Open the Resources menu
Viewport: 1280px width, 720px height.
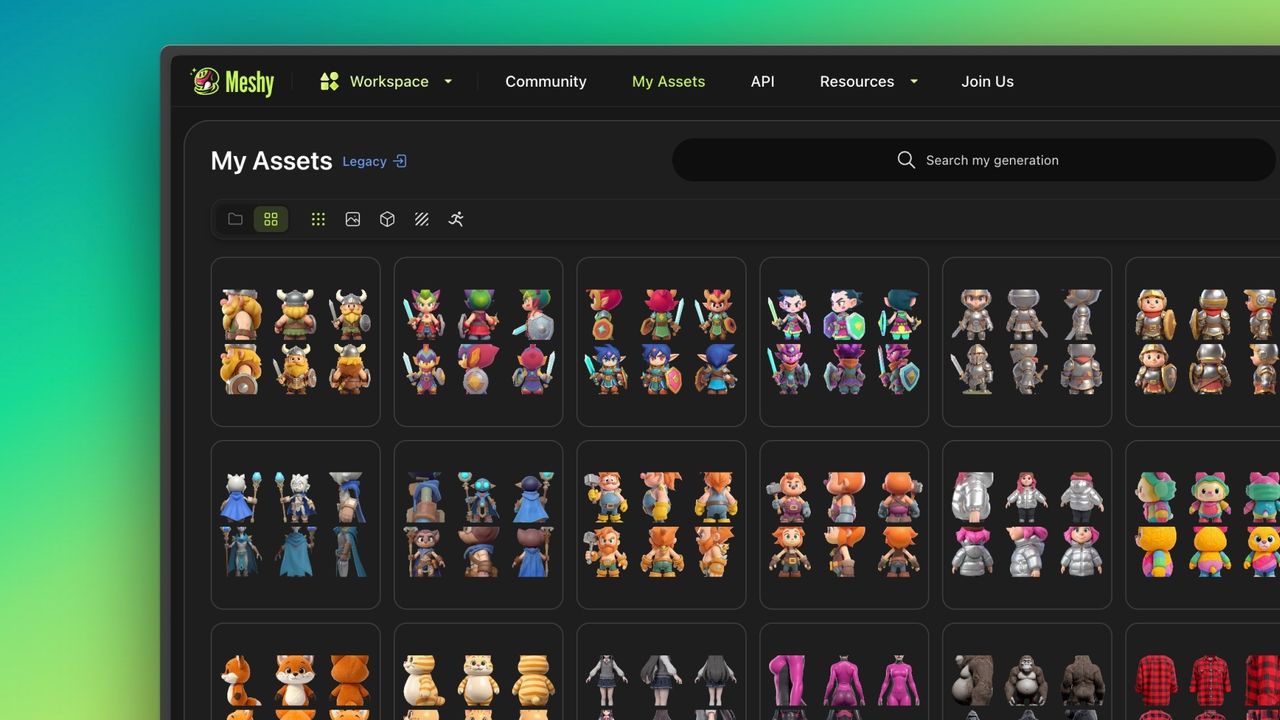857,82
